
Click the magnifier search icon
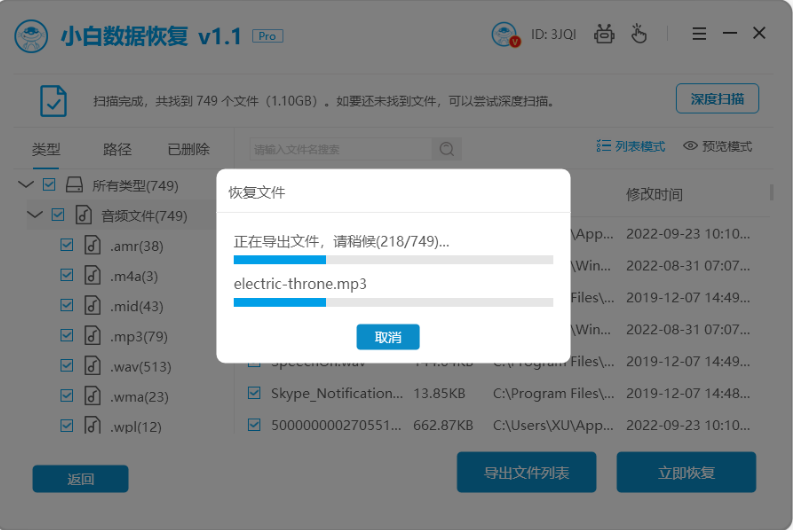[446, 149]
